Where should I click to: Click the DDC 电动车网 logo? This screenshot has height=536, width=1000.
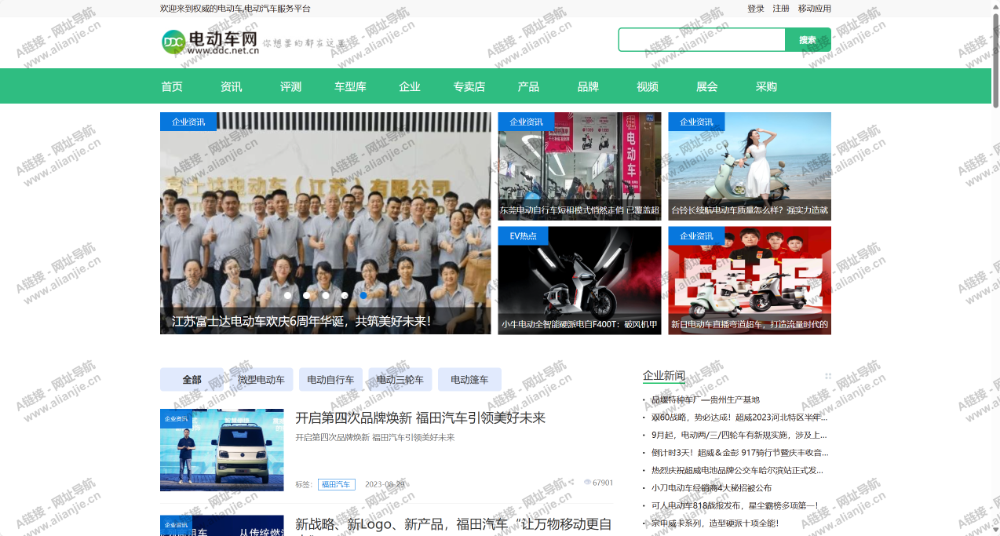210,42
